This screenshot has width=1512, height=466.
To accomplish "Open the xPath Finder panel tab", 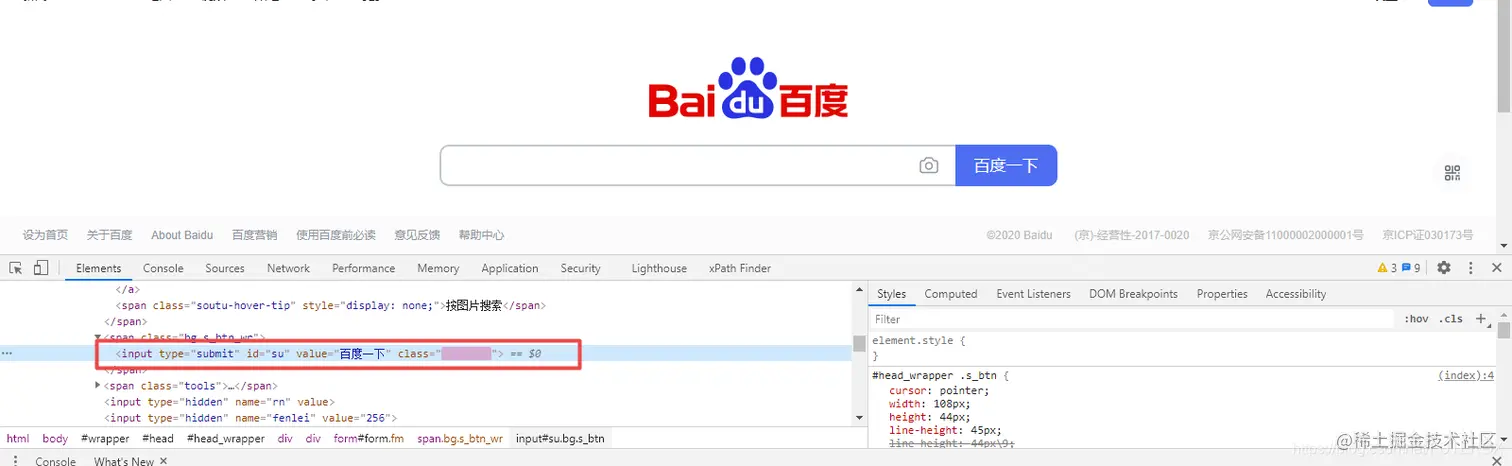I will 740,268.
